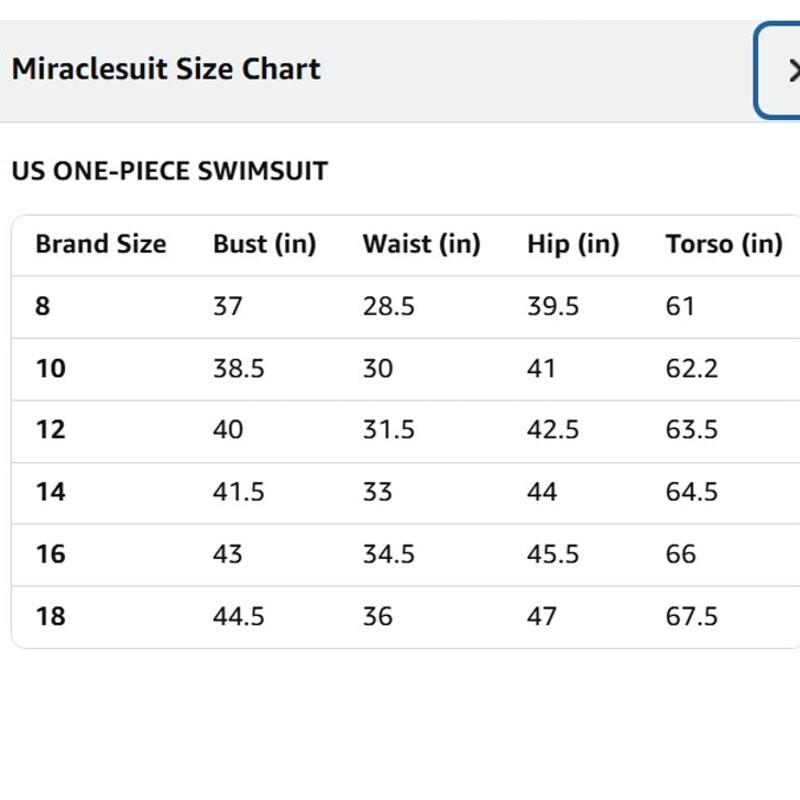Viewport: 800px width, 800px height.
Task: Click the 45.5 hip value for size 16
Action: (553, 554)
